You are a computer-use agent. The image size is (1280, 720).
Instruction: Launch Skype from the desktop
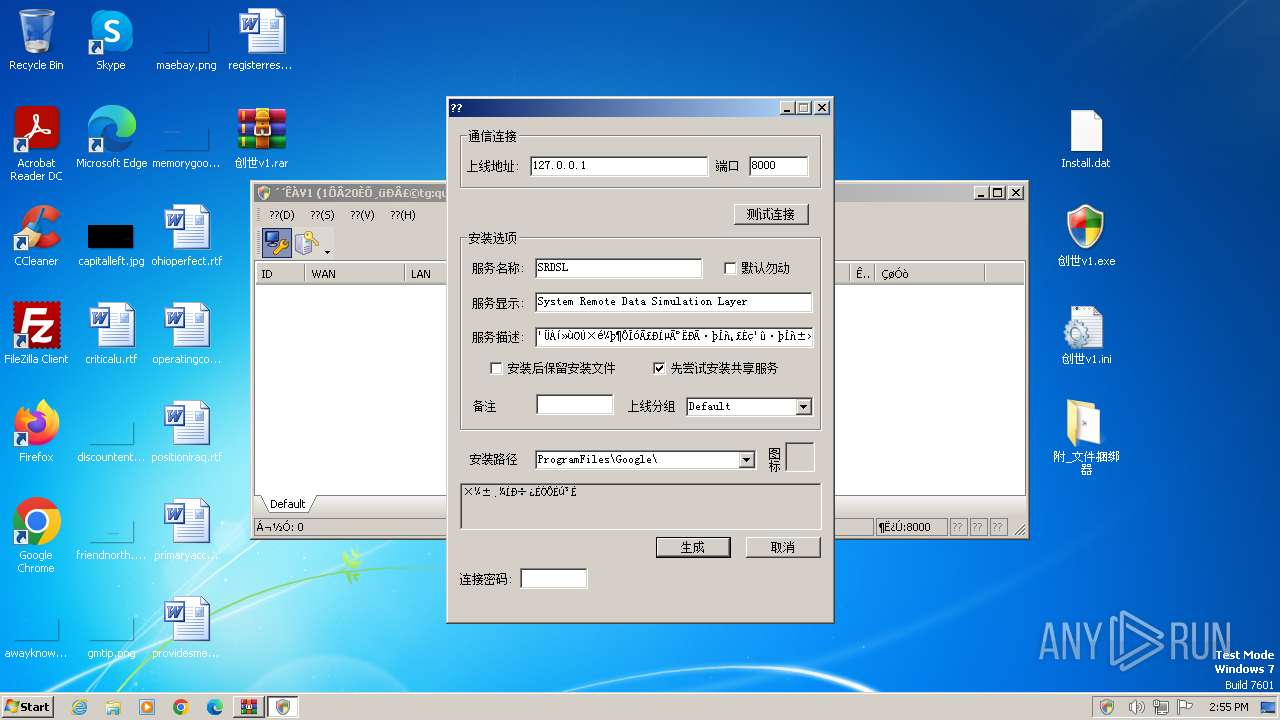pyautogui.click(x=111, y=41)
